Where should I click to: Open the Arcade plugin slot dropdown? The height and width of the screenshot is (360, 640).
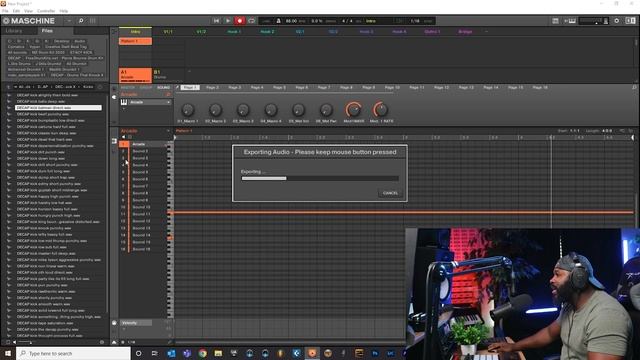pos(168,102)
